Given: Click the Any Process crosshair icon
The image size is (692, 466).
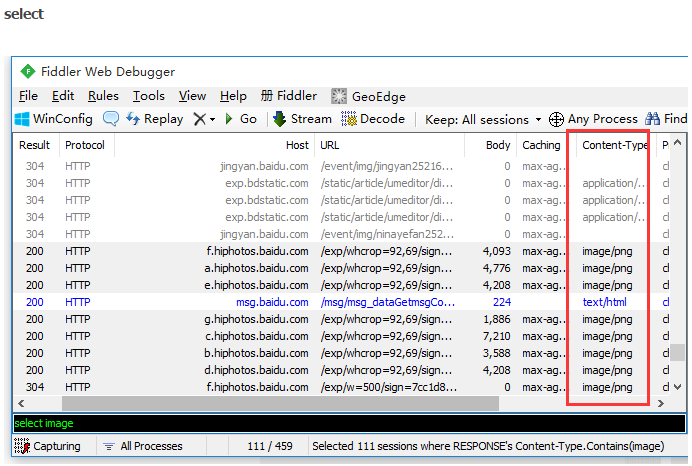Looking at the screenshot, I should click(556, 119).
